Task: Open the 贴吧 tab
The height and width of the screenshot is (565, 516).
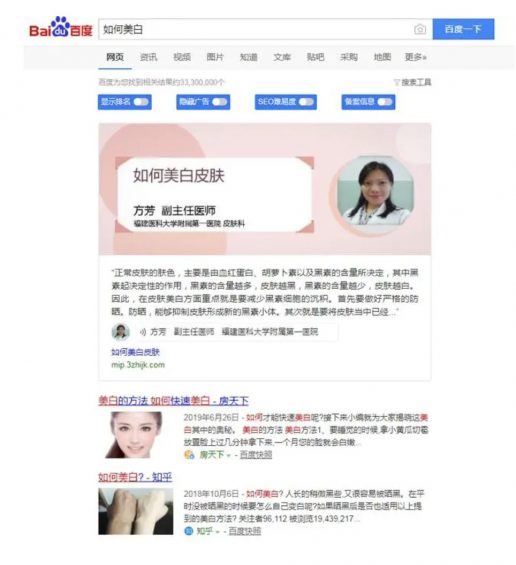Action: (x=316, y=57)
